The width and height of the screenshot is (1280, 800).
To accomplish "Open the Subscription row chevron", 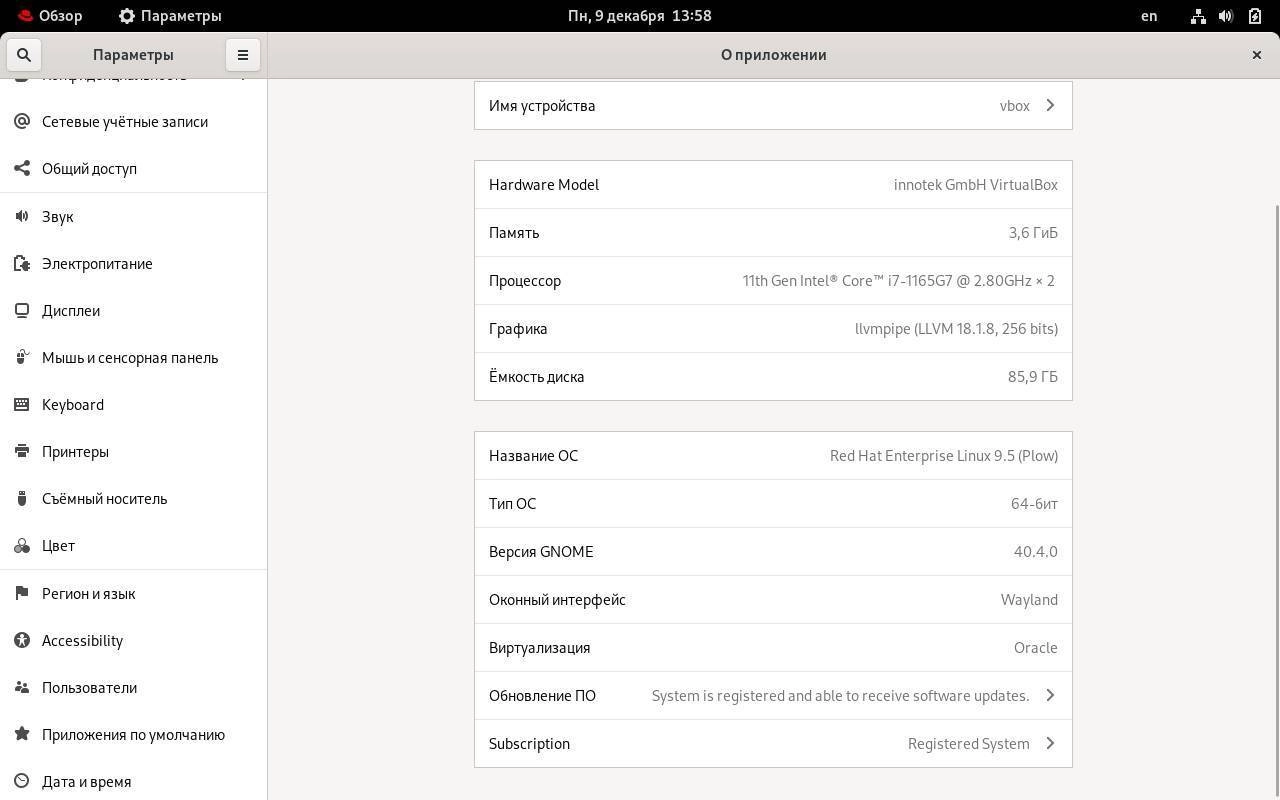I will point(1050,743).
